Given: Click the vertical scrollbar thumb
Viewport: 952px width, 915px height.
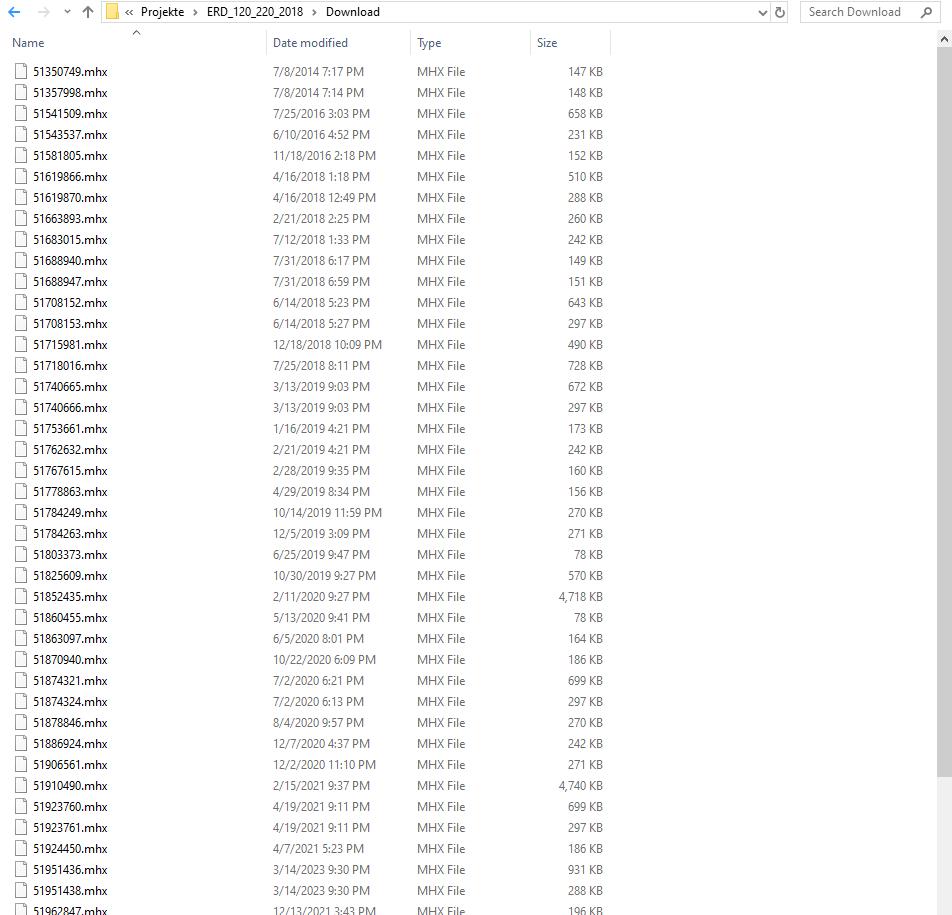Looking at the screenshot, I should (944, 412).
